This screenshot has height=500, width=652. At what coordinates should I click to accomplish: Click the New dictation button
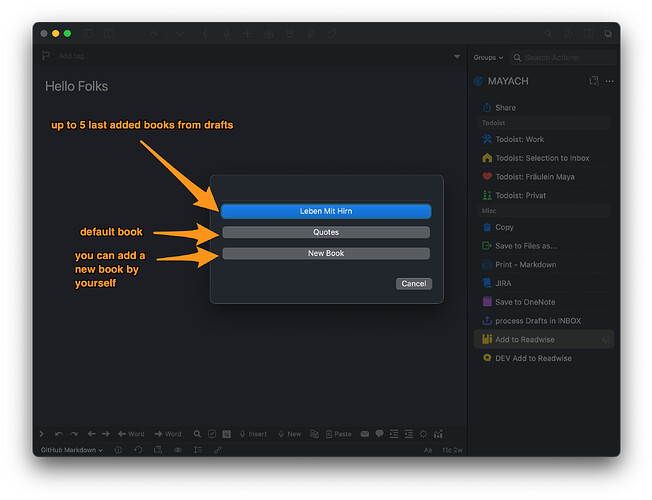[290, 434]
